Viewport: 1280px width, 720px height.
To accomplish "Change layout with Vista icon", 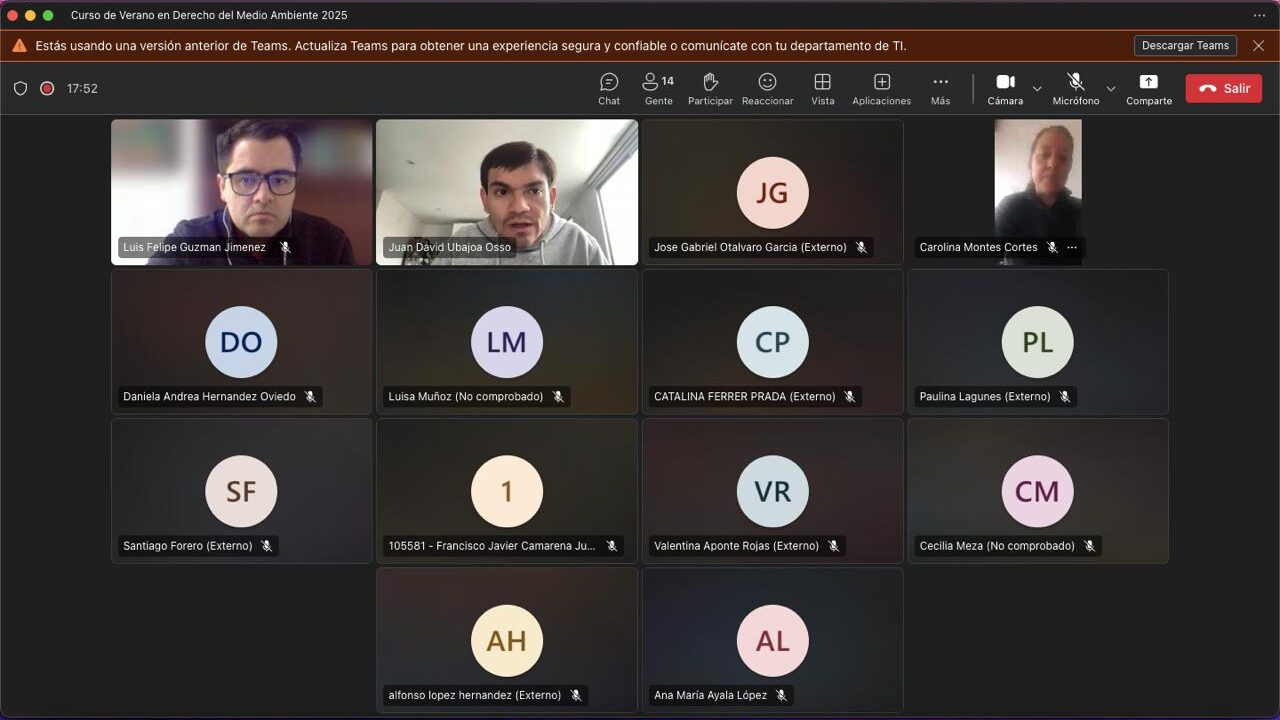I will click(x=822, y=88).
